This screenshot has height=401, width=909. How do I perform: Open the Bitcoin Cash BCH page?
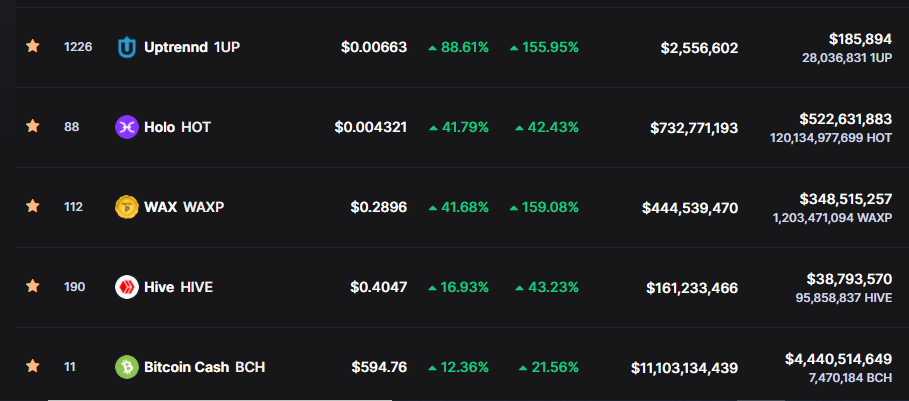pos(205,367)
